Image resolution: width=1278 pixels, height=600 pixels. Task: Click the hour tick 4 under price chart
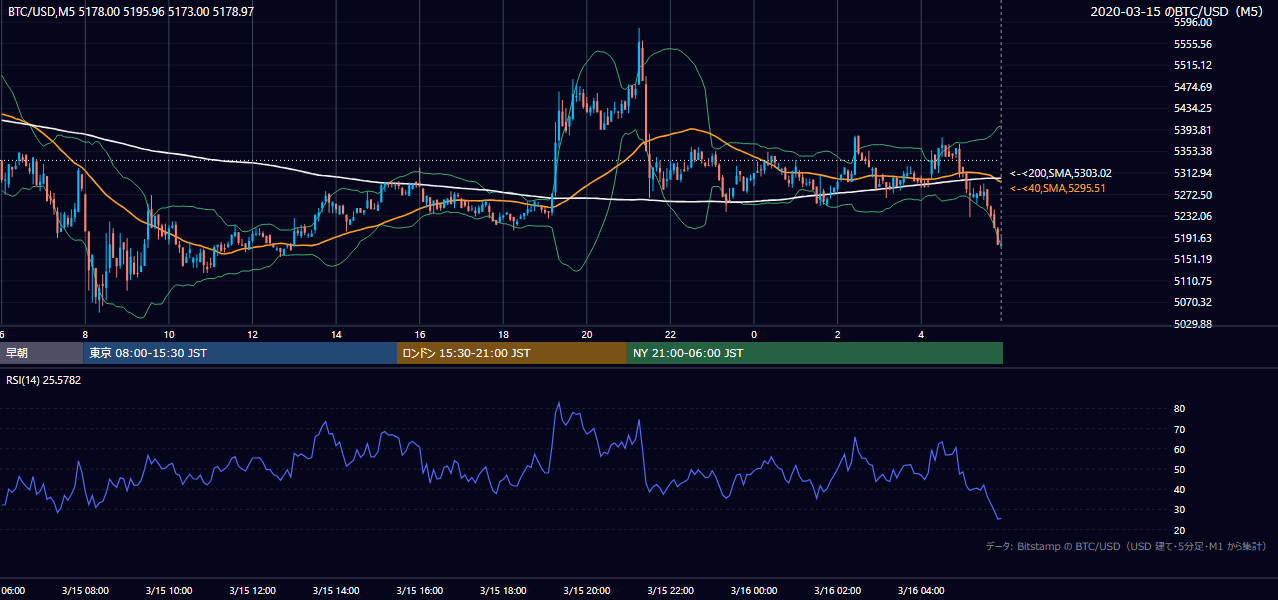click(922, 334)
